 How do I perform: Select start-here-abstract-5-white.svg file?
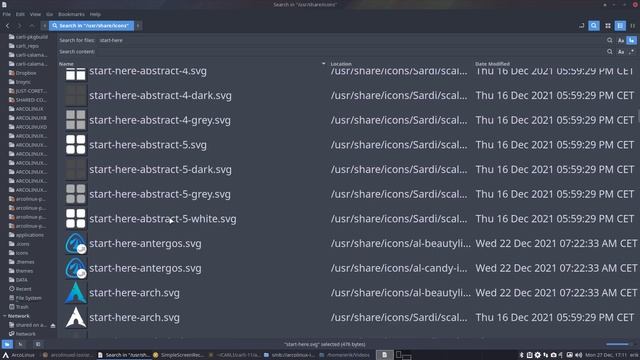(x=162, y=219)
